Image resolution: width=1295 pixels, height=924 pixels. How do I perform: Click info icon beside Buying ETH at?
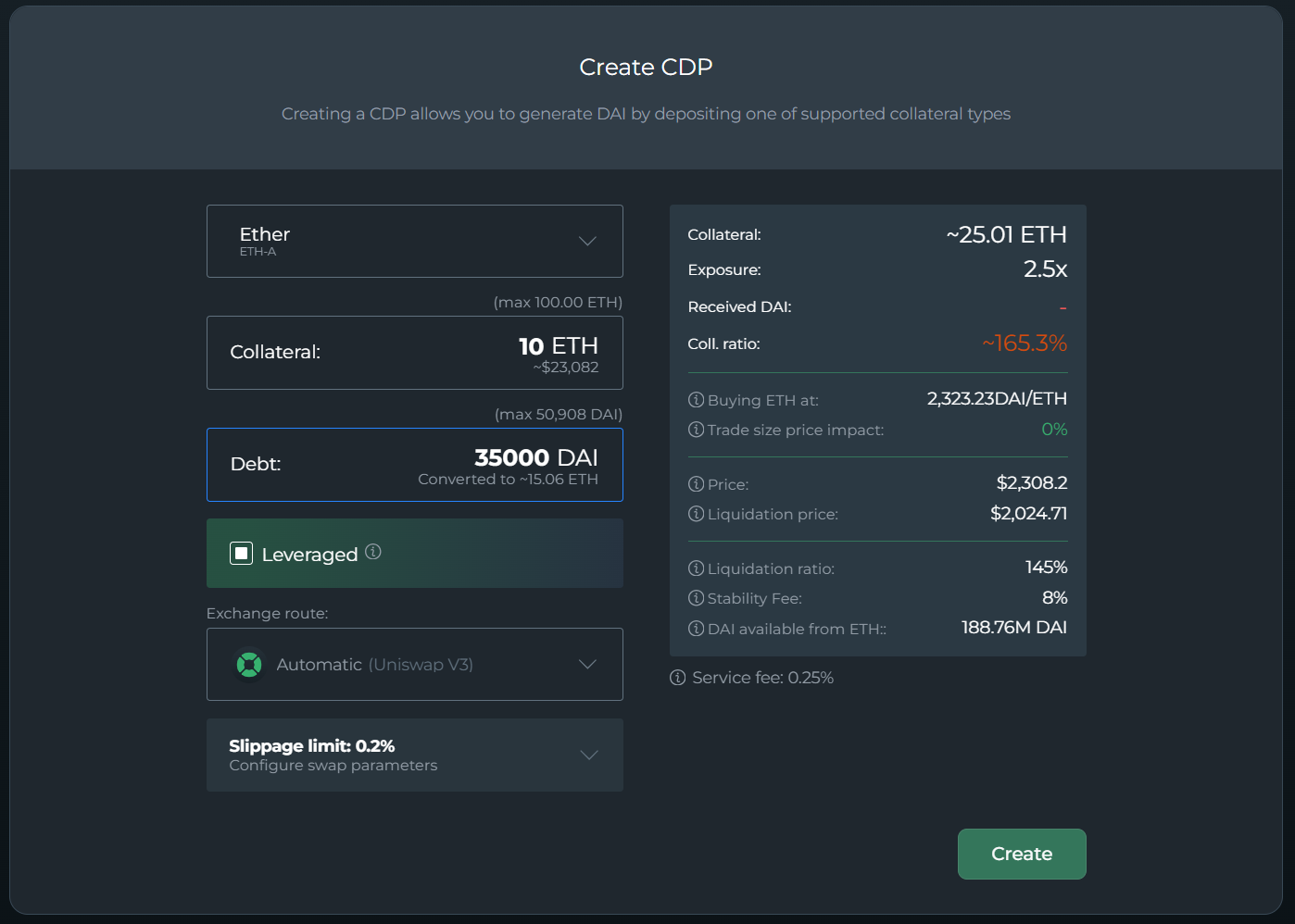tap(697, 400)
